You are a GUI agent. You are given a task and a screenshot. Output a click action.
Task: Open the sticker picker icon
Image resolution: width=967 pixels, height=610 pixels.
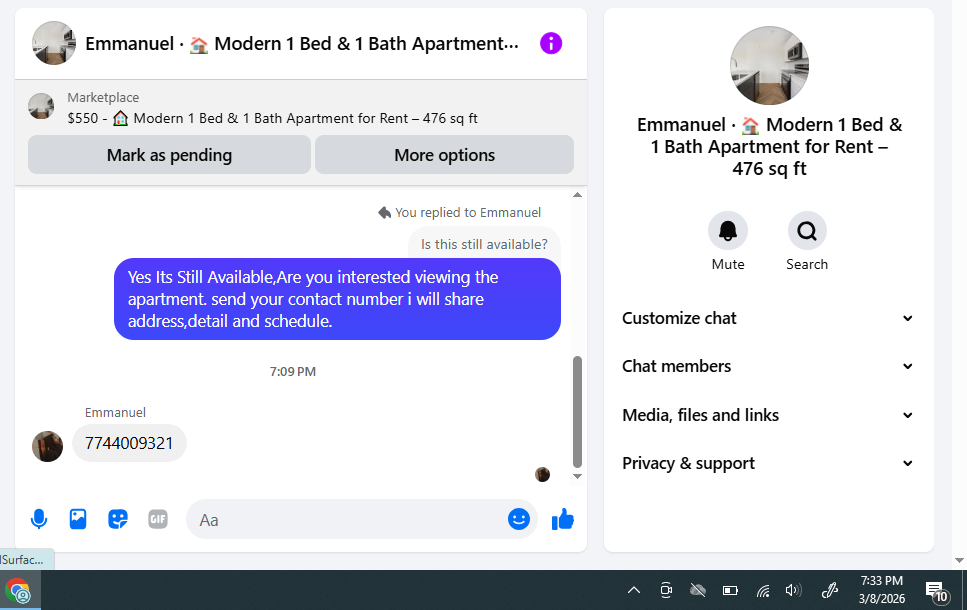118,519
